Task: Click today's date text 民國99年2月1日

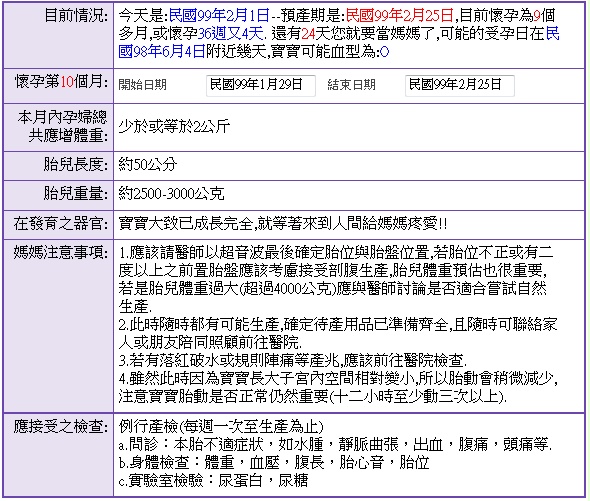Action: pyautogui.click(x=219, y=16)
